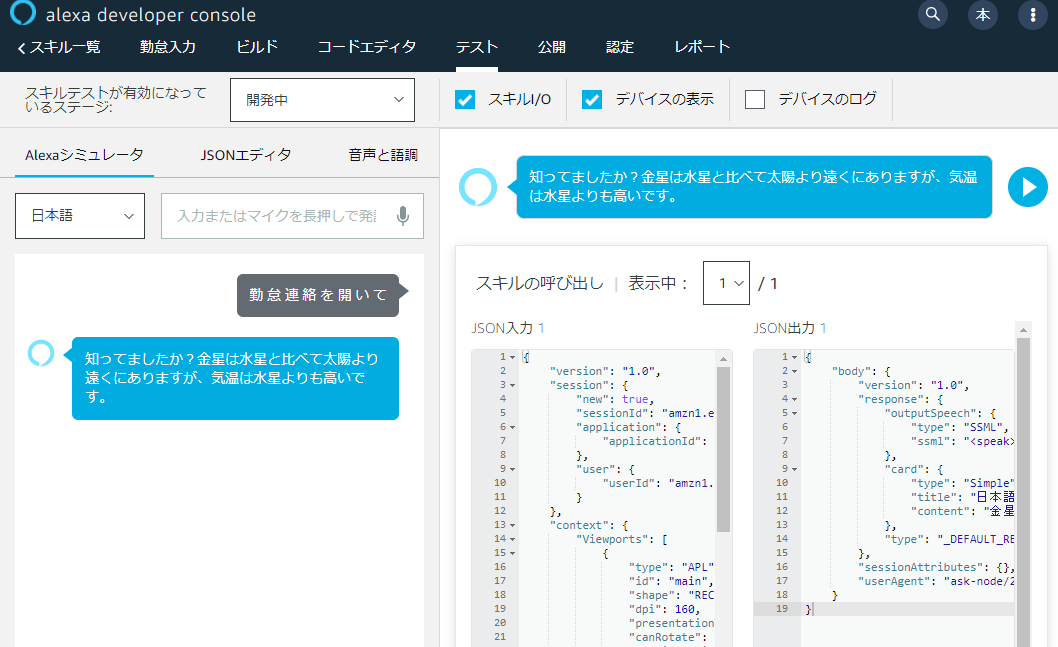Collapse the "card" block in JSON output

tap(795, 469)
